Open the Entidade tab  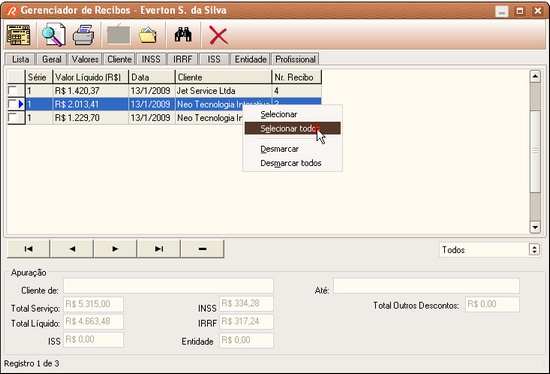point(250,59)
